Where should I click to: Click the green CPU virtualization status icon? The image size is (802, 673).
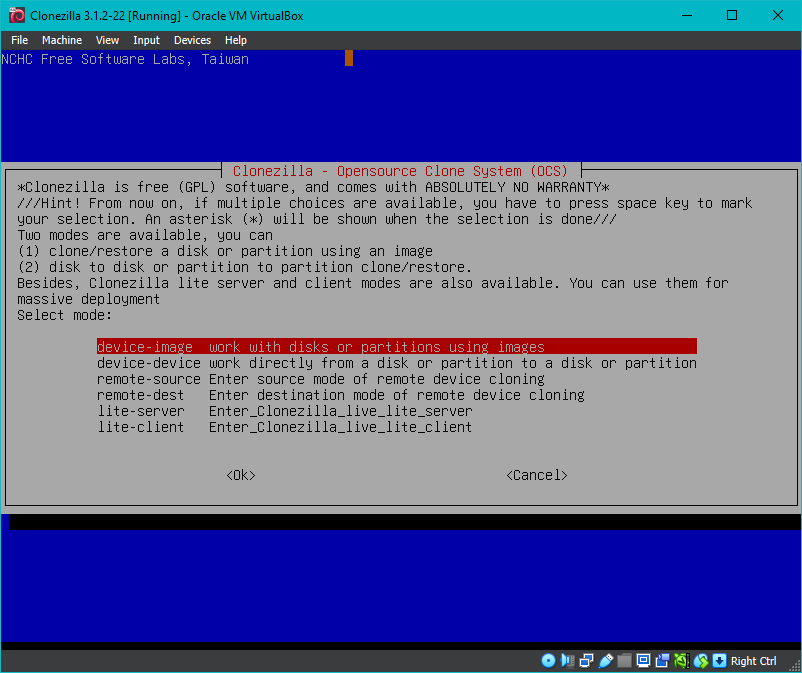tap(681, 661)
